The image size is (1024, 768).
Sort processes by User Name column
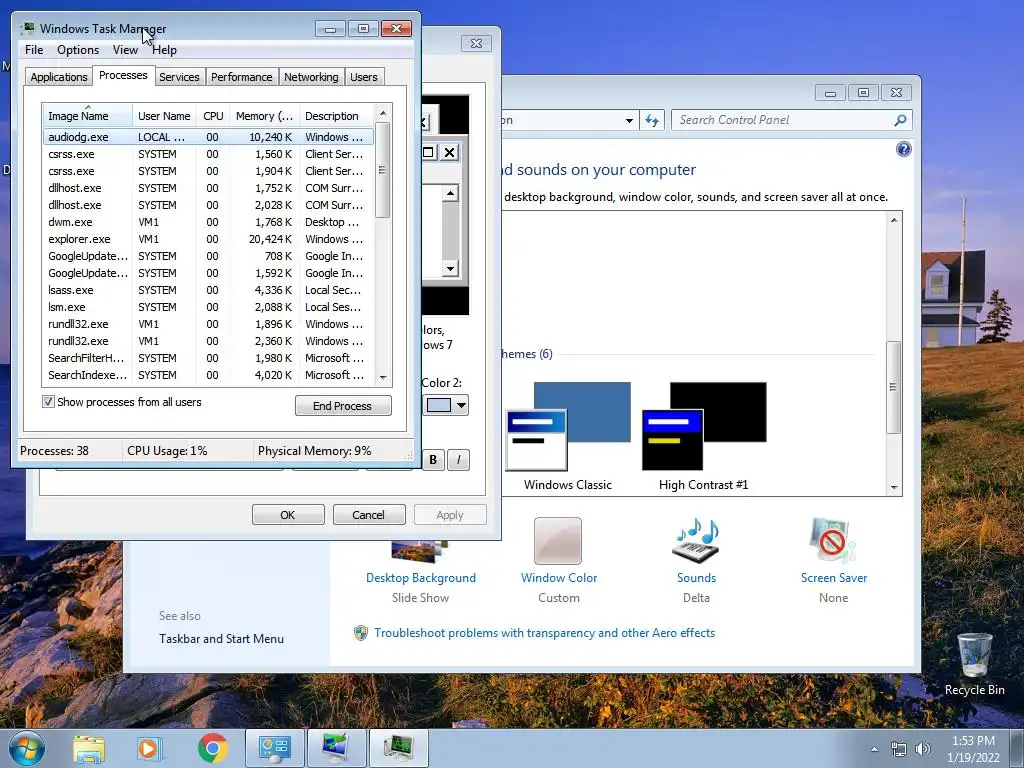pyautogui.click(x=165, y=116)
